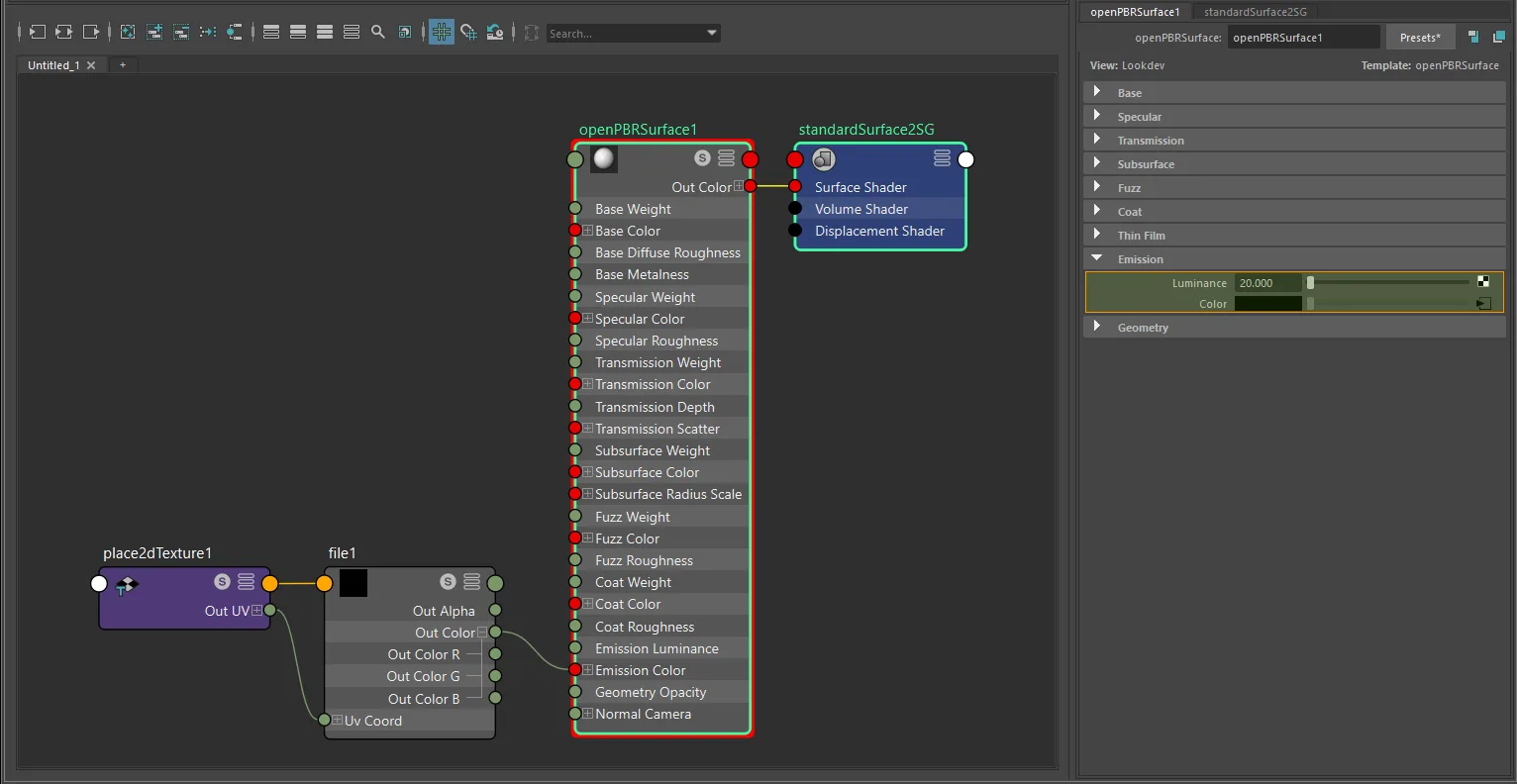This screenshot has height=784, width=1517.
Task: Click the connected map arrow beside Emission Color
Action: point(1483,304)
